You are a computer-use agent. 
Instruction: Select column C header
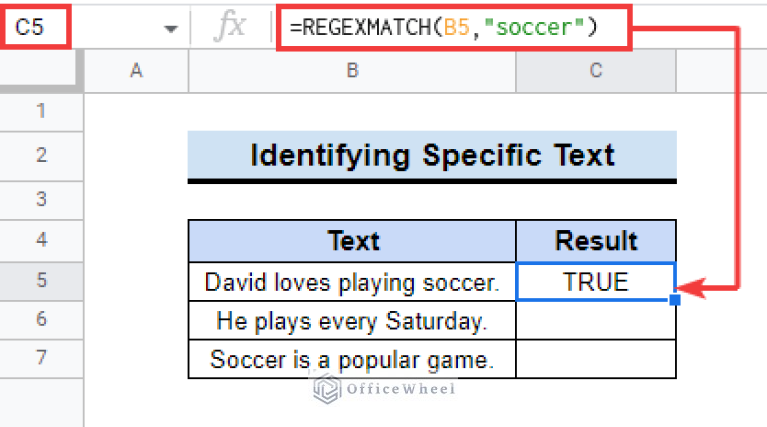coord(596,70)
